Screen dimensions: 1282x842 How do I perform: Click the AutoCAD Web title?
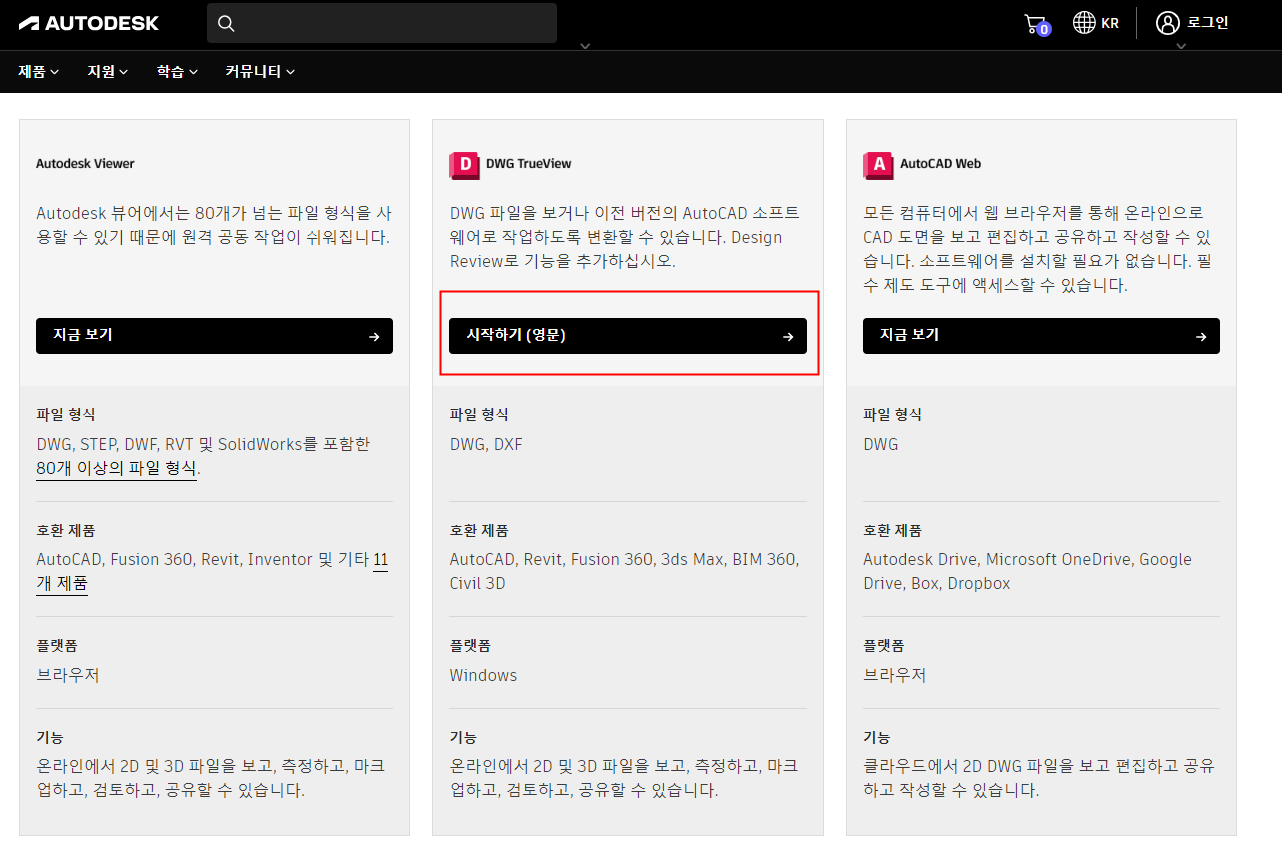click(941, 163)
